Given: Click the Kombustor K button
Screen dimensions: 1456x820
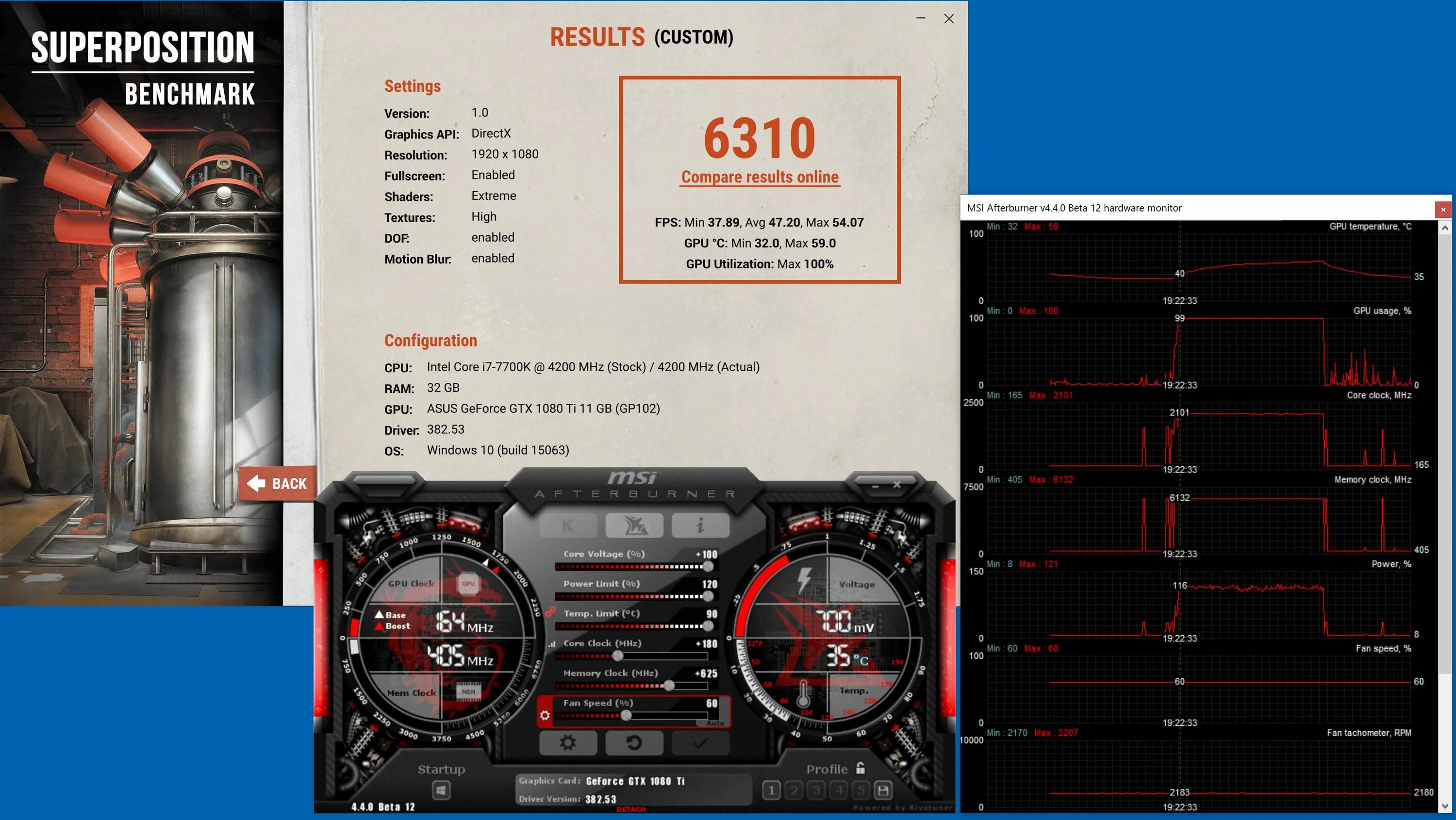Looking at the screenshot, I should [x=567, y=525].
